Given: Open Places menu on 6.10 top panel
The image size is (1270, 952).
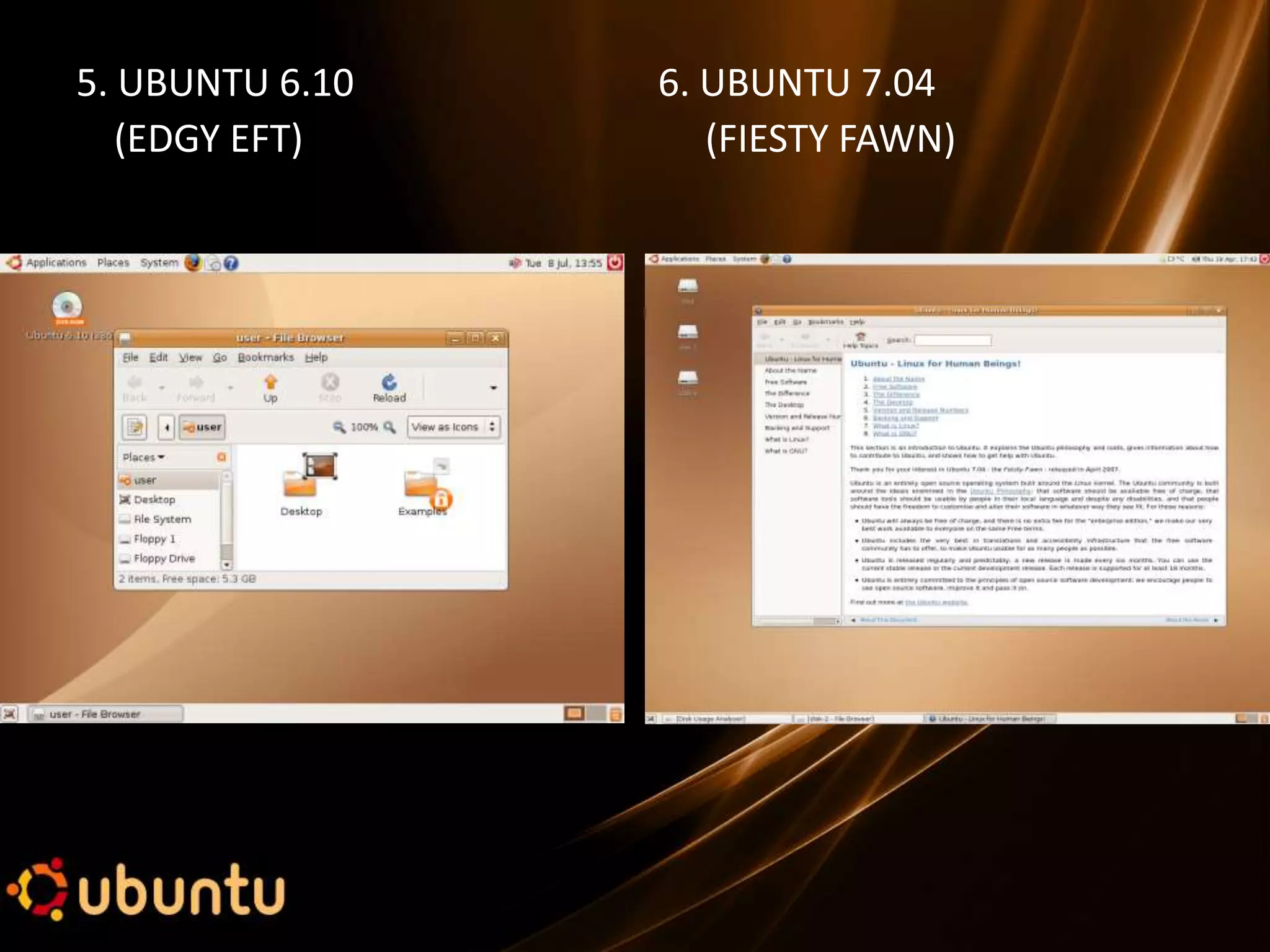Looking at the screenshot, I should point(113,263).
